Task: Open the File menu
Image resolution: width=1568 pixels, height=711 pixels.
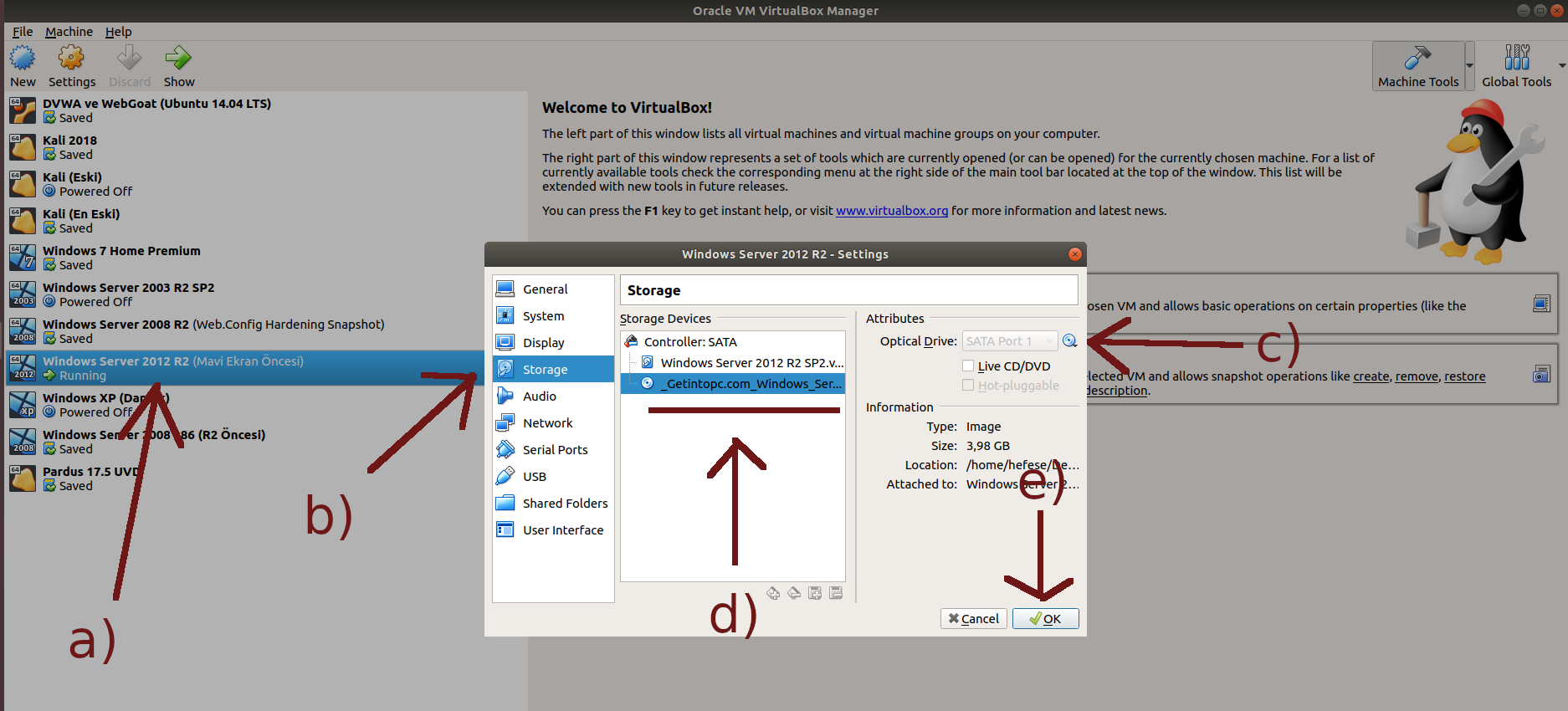Action: tap(23, 32)
